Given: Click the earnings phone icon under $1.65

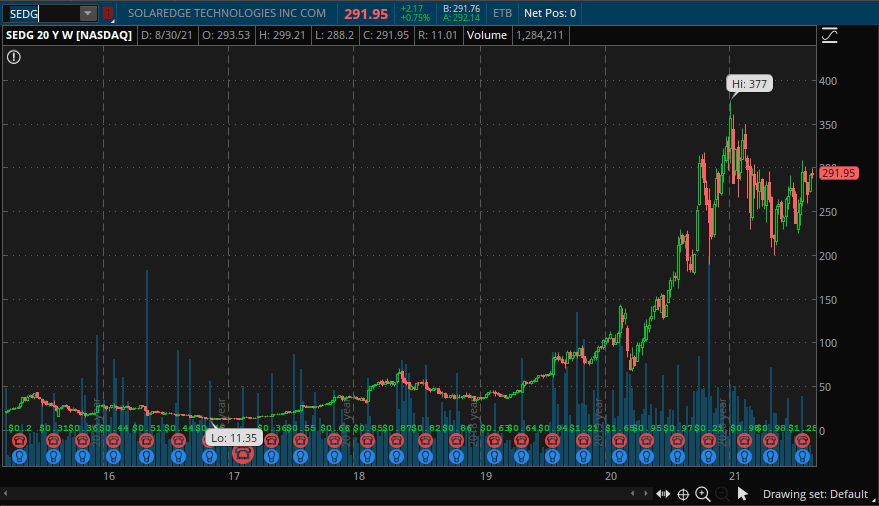Looking at the screenshot, I should pos(619,441).
